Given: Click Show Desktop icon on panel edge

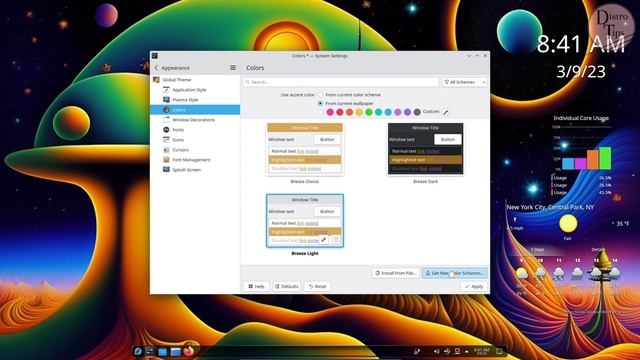Looking at the screenshot, I should click(x=499, y=351).
